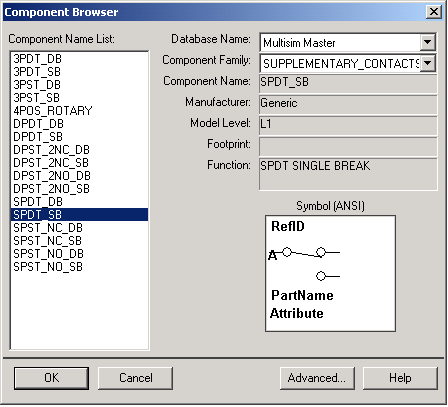Click highlighted SPDT_SB list item
This screenshot has width=448, height=407.
[x=80, y=215]
